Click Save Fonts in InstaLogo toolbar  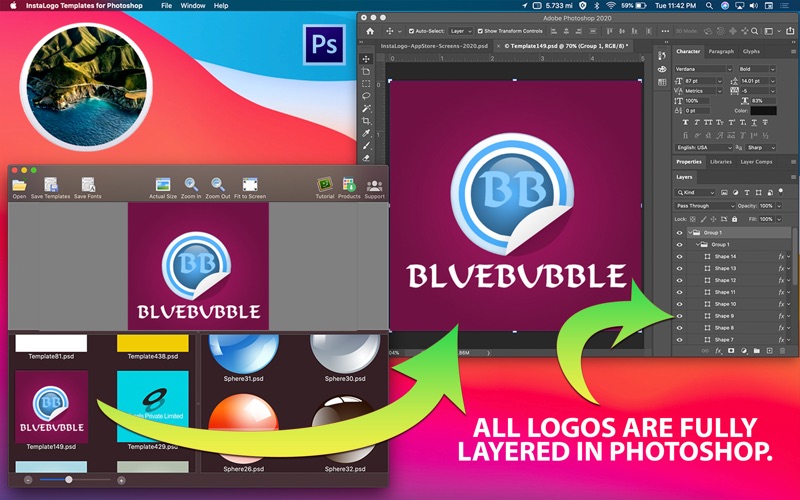(x=88, y=188)
